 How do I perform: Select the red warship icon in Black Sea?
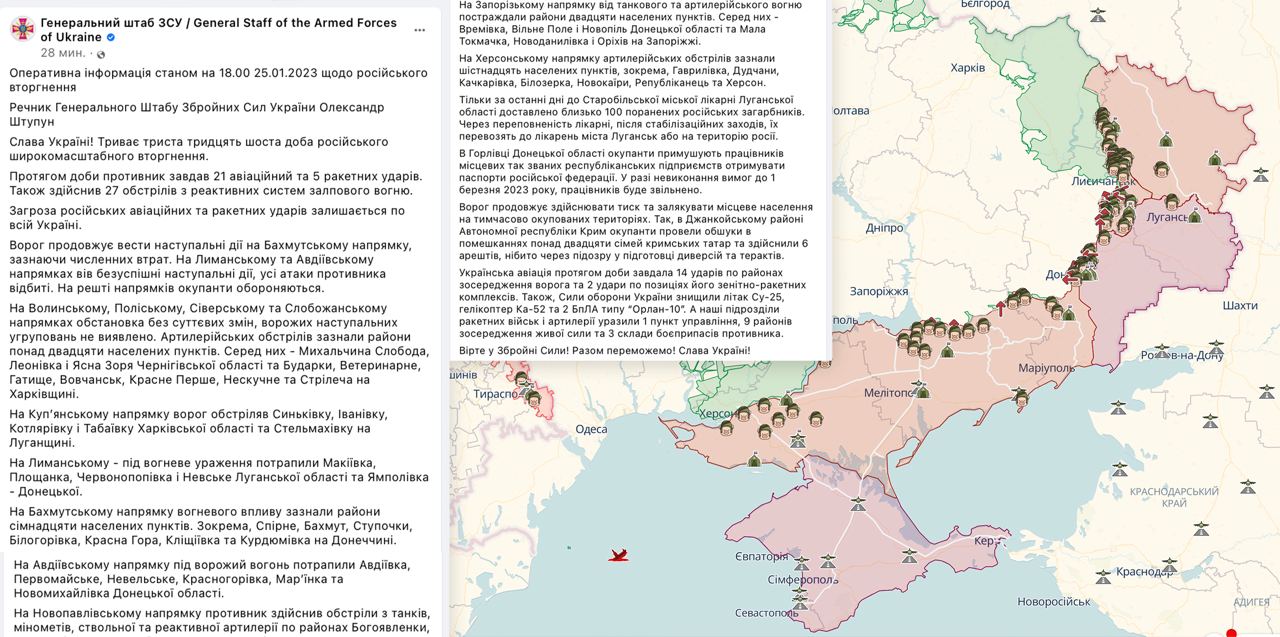click(x=619, y=555)
